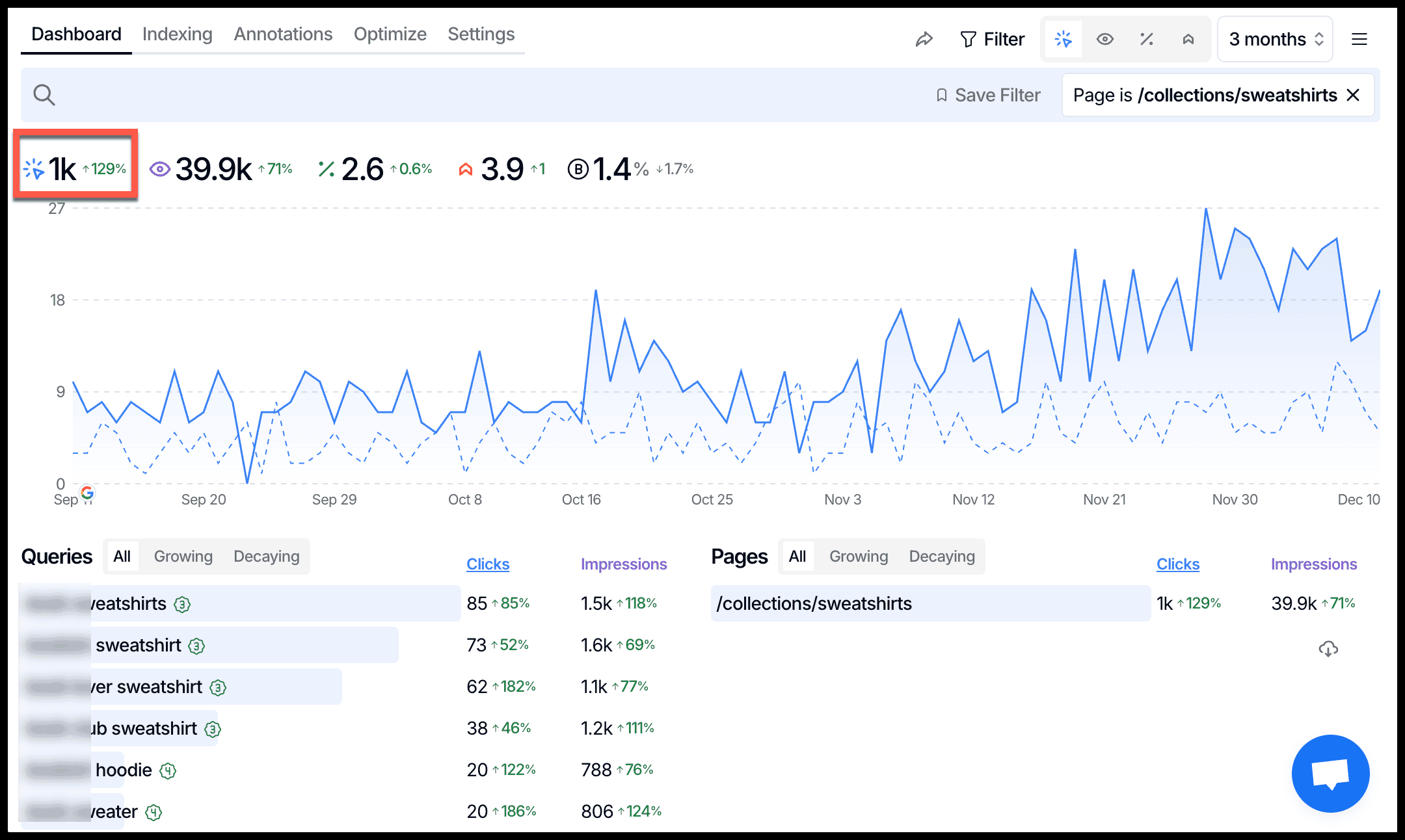This screenshot has height=840, width=1405.
Task: Sort queries by Clicks column
Action: [487, 564]
